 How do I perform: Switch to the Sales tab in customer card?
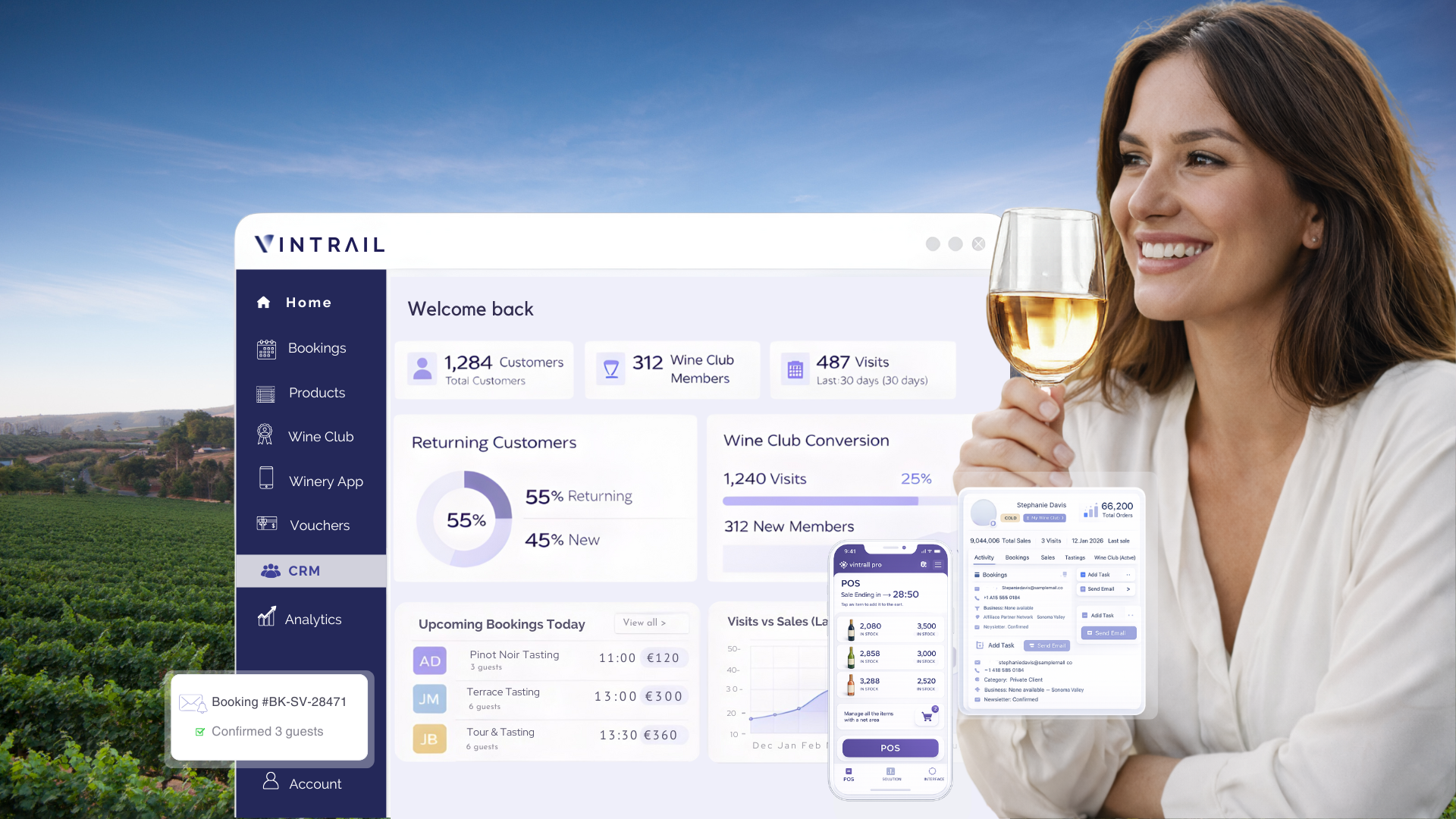pyautogui.click(x=1047, y=557)
